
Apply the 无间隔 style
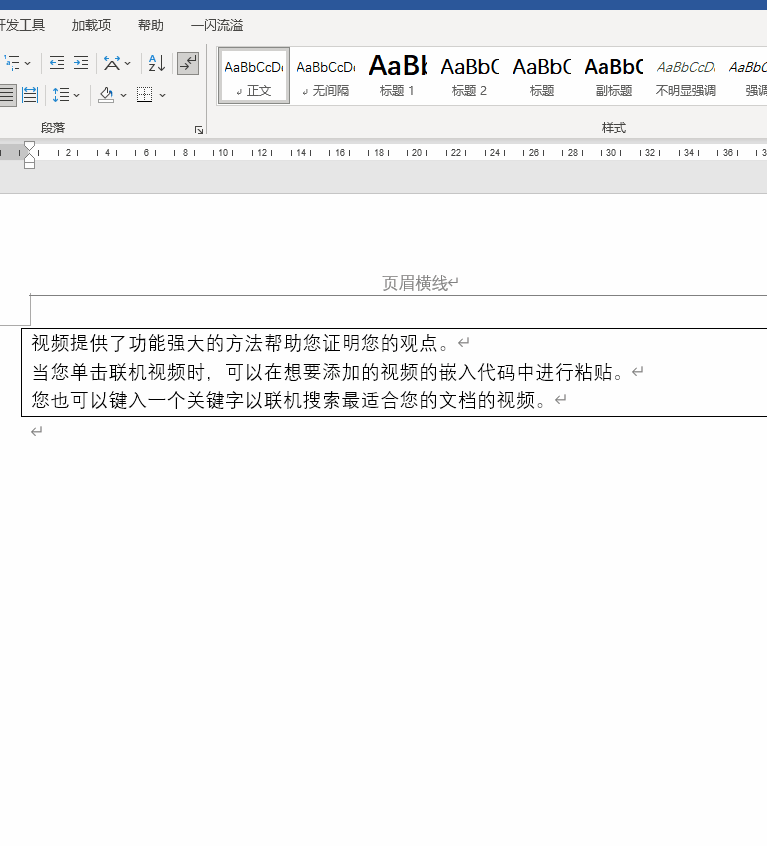click(x=326, y=76)
